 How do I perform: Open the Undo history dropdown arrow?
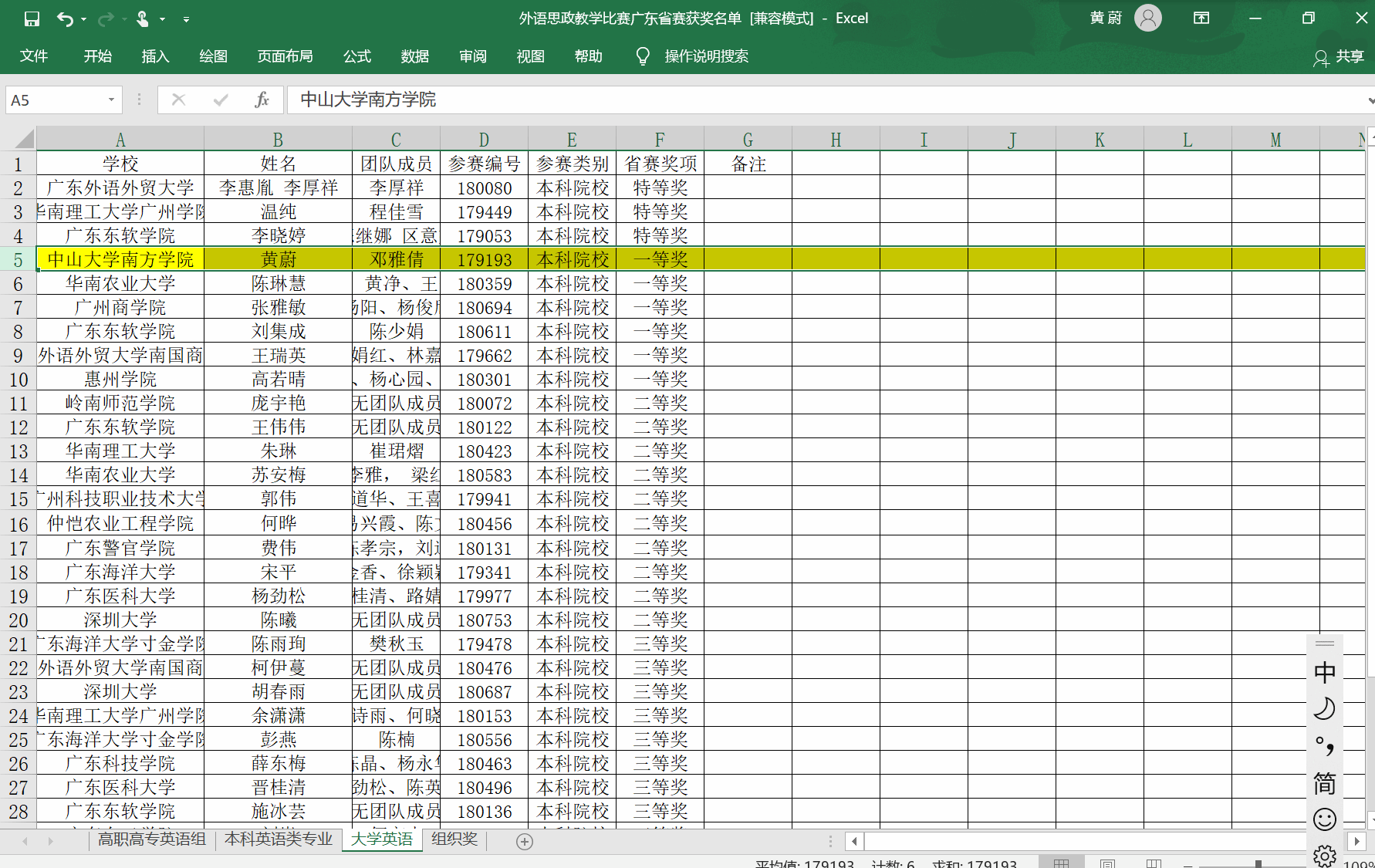[83, 19]
